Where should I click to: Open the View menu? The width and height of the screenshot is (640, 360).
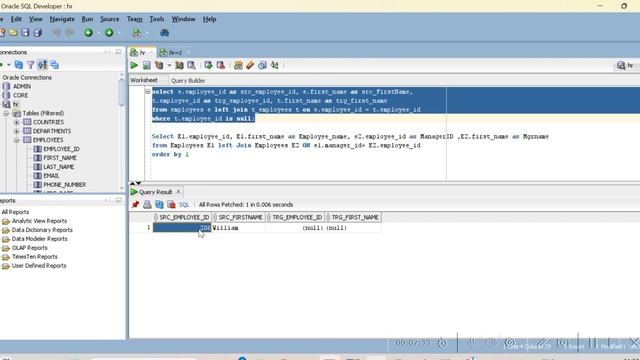click(x=36, y=19)
